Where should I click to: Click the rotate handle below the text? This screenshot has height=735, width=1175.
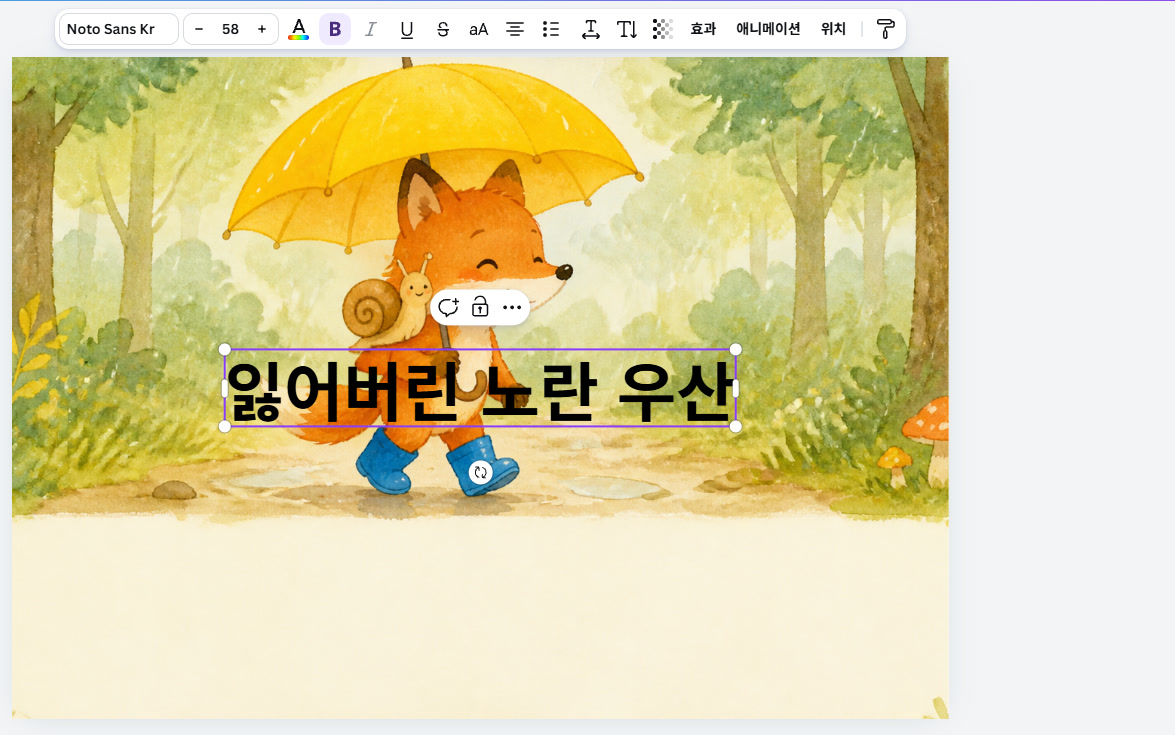pyautogui.click(x=480, y=473)
